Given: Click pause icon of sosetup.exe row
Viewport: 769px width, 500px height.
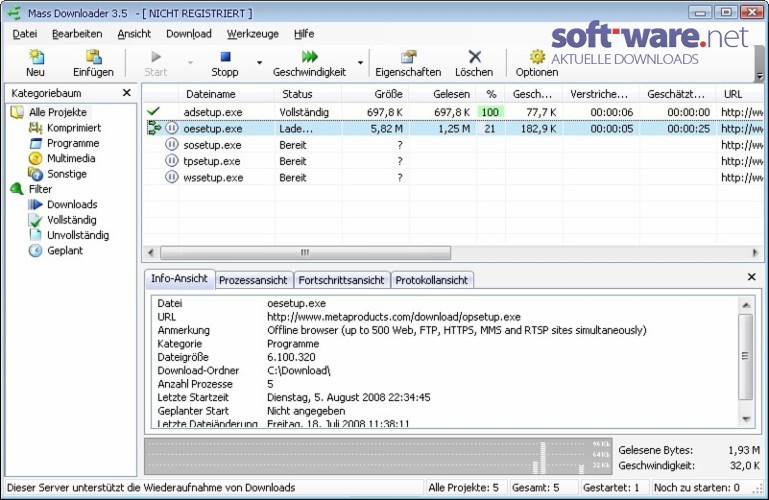Looking at the screenshot, I should pos(171,145).
